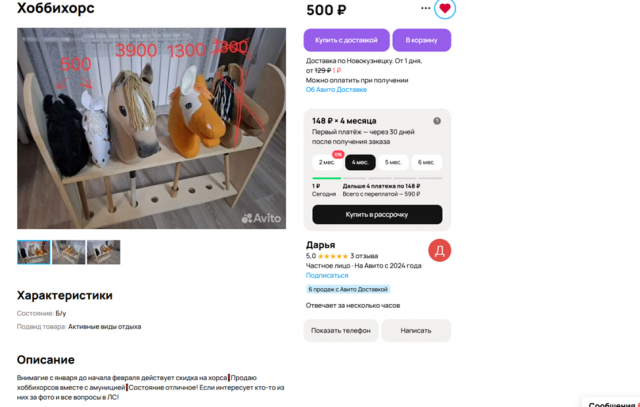Select the third photo thumbnail

point(104,252)
